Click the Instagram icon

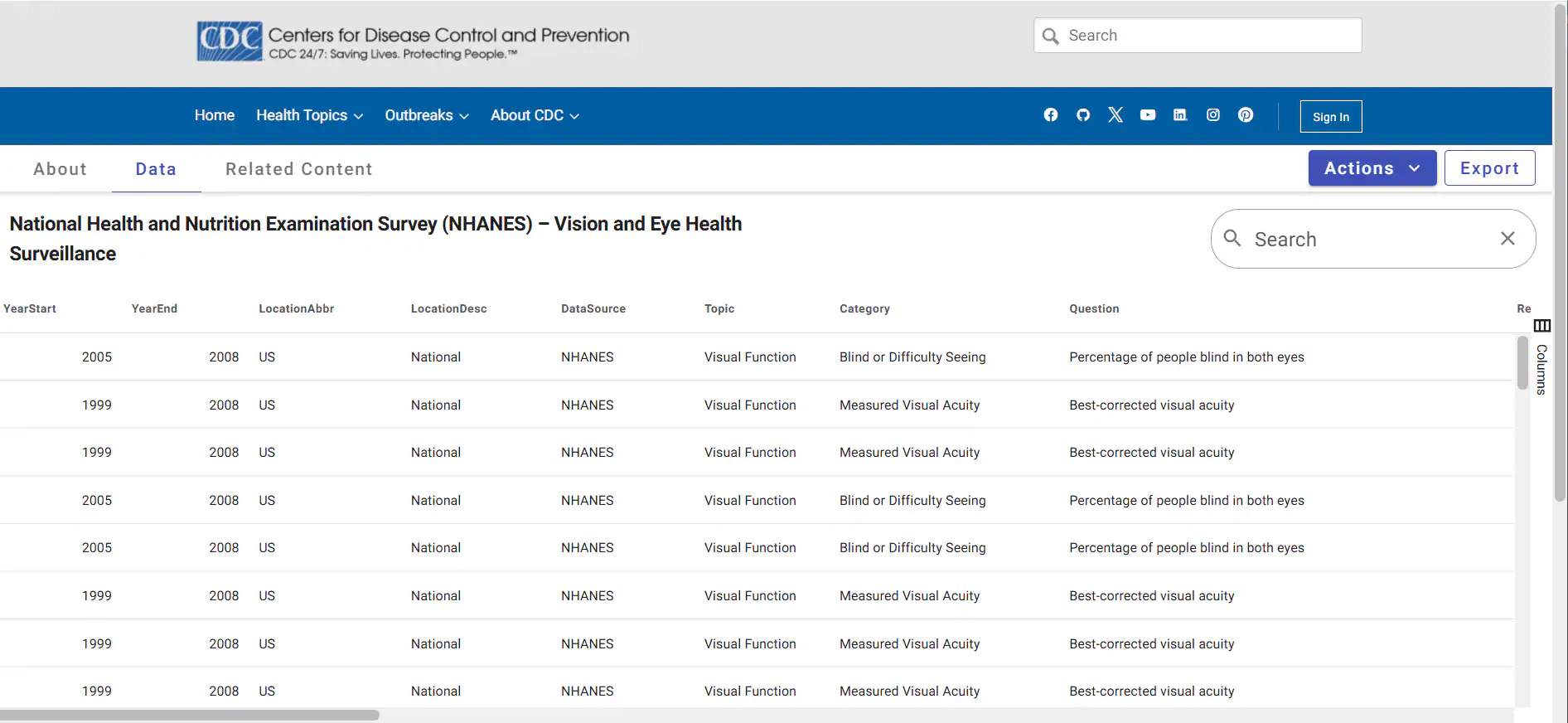point(1212,115)
